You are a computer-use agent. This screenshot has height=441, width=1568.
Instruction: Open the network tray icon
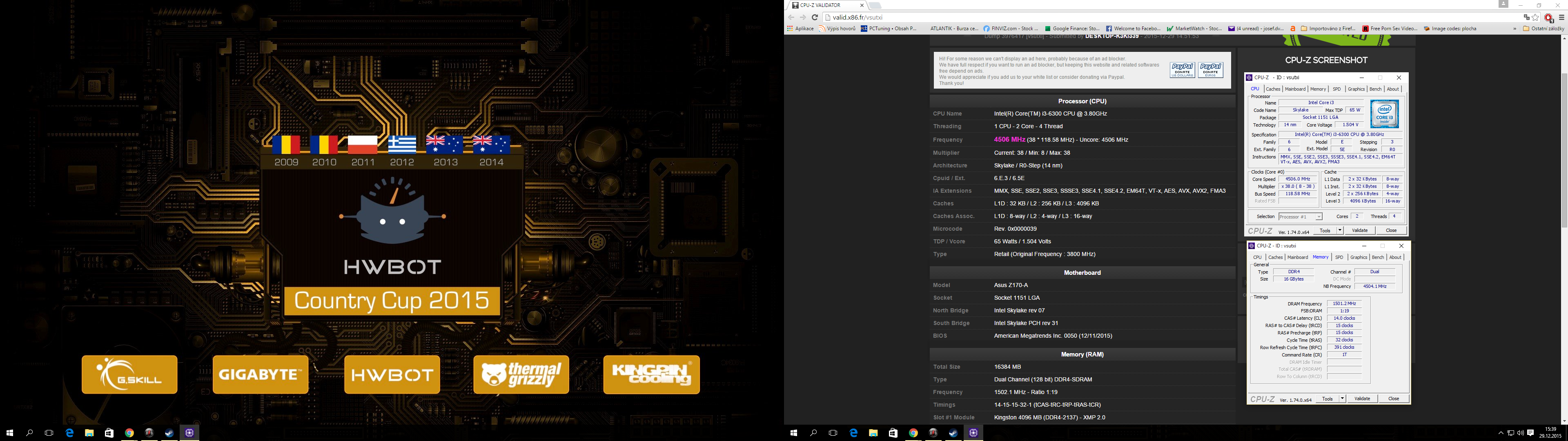click(1511, 433)
